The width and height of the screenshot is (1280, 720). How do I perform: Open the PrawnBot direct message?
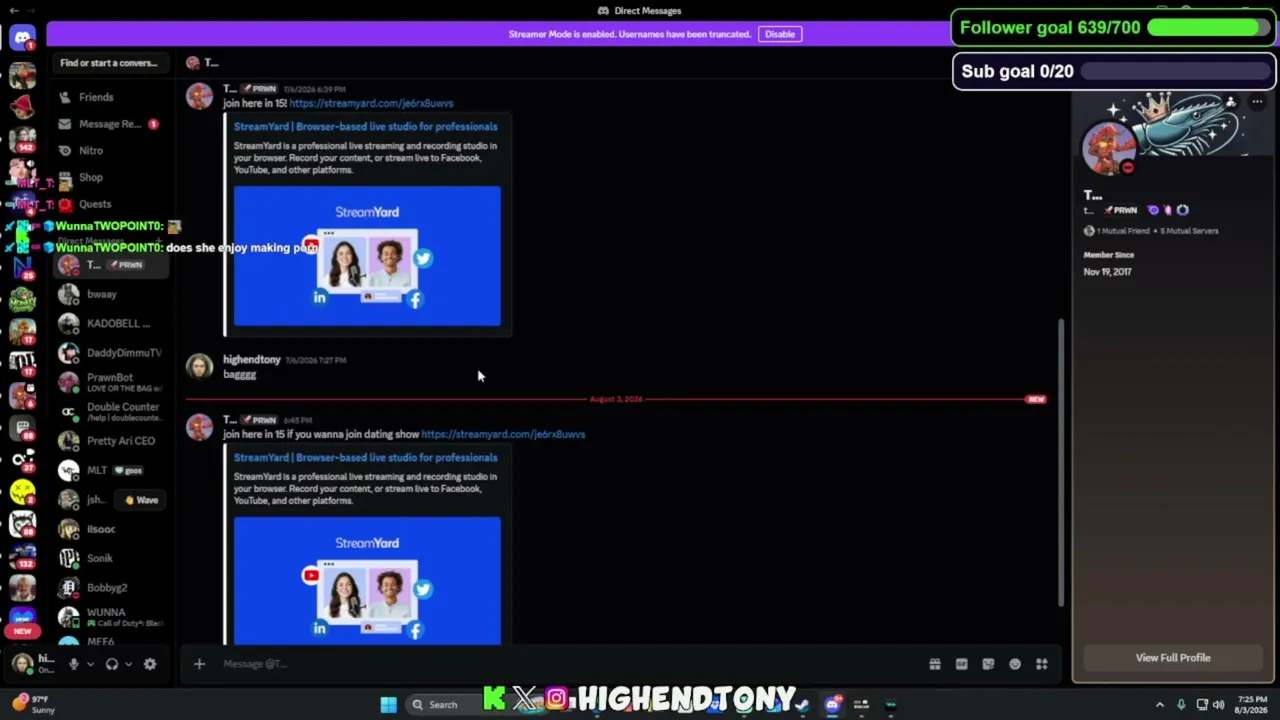[x=110, y=382]
